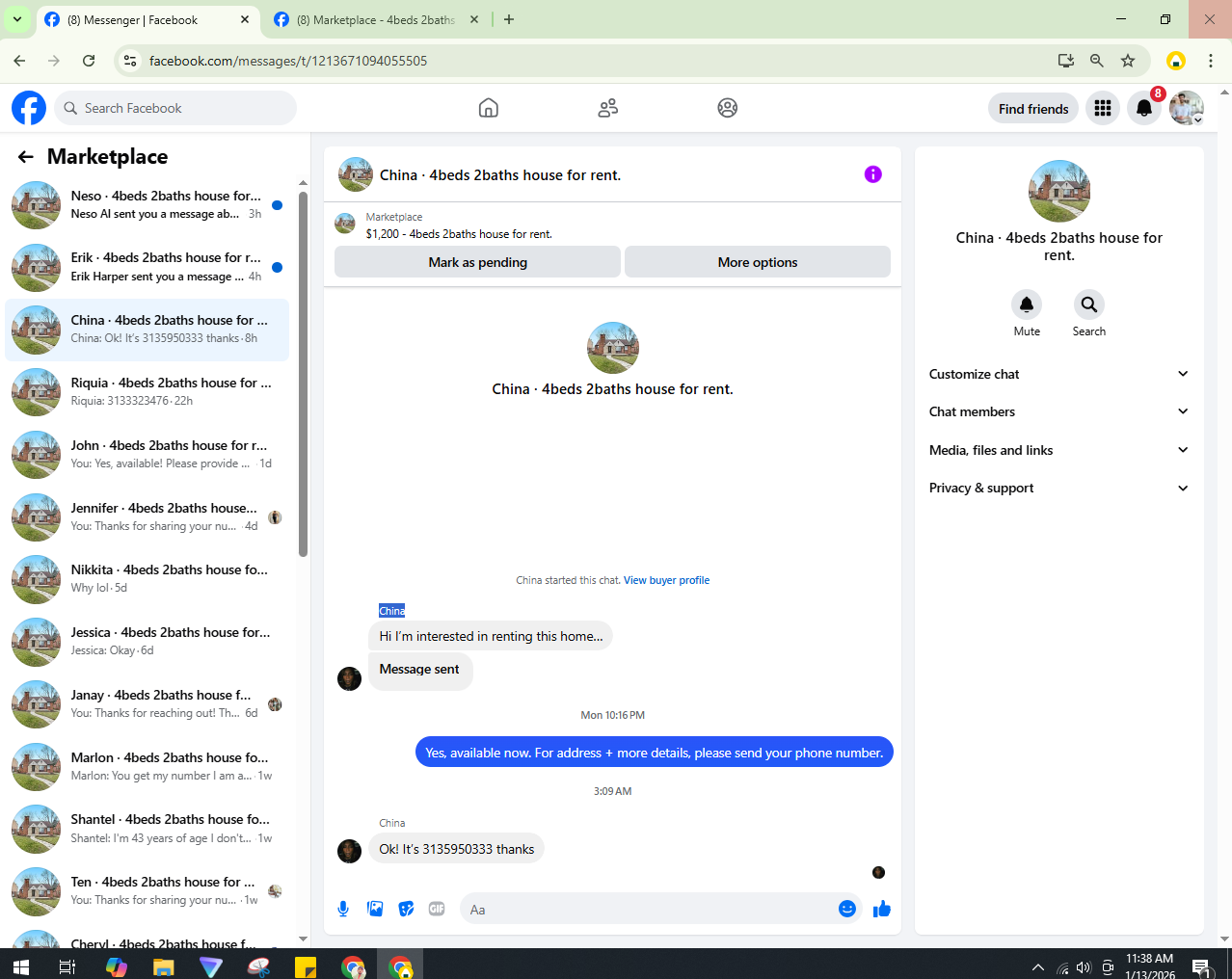This screenshot has width=1232, height=979.
Task: Open Neso conversation in chat list
Action: point(147,205)
